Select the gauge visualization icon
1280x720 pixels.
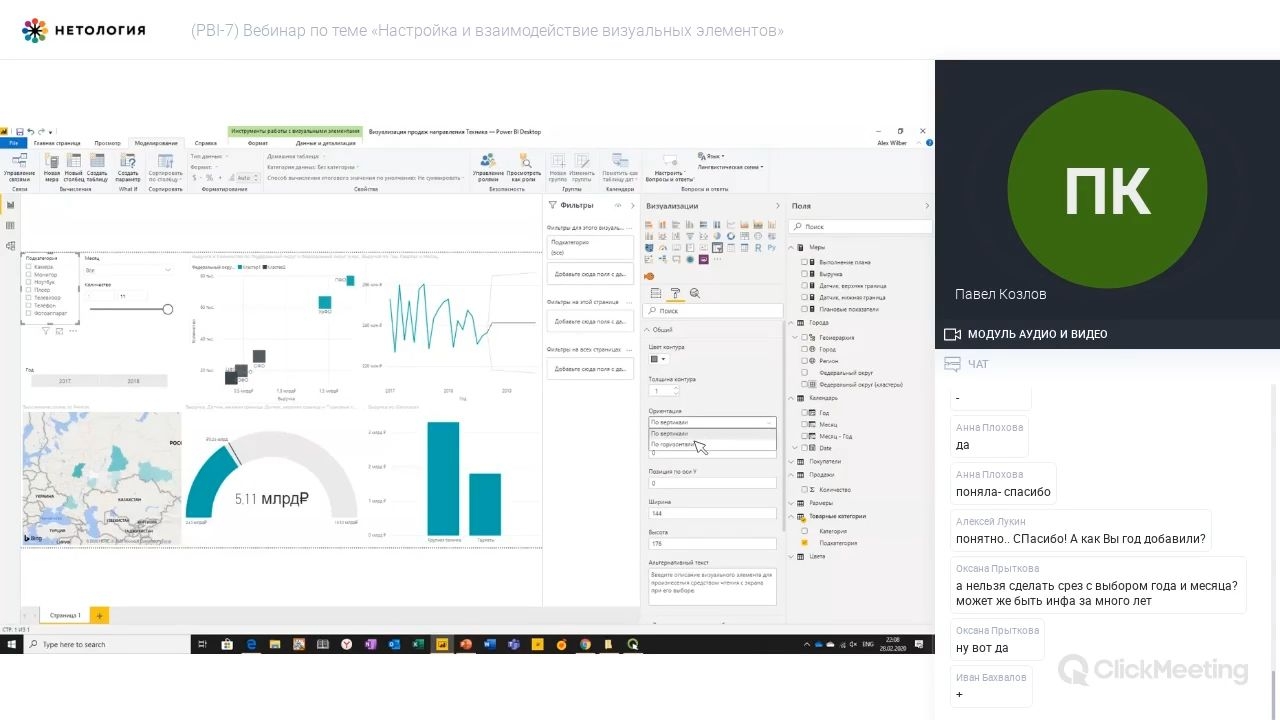coord(662,247)
